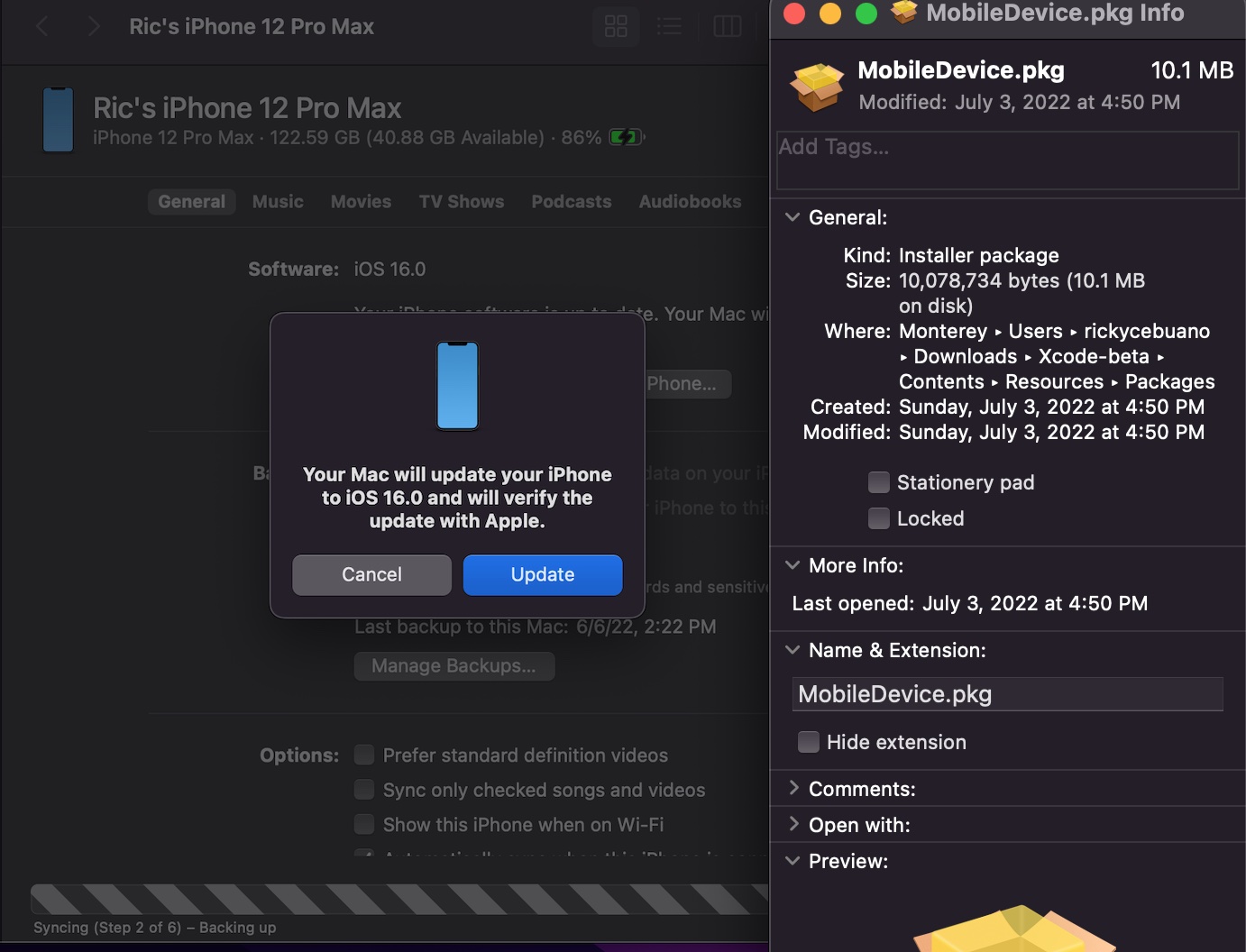Click Syncing Step 2 of 6 status text
The image size is (1246, 952).
[155, 928]
